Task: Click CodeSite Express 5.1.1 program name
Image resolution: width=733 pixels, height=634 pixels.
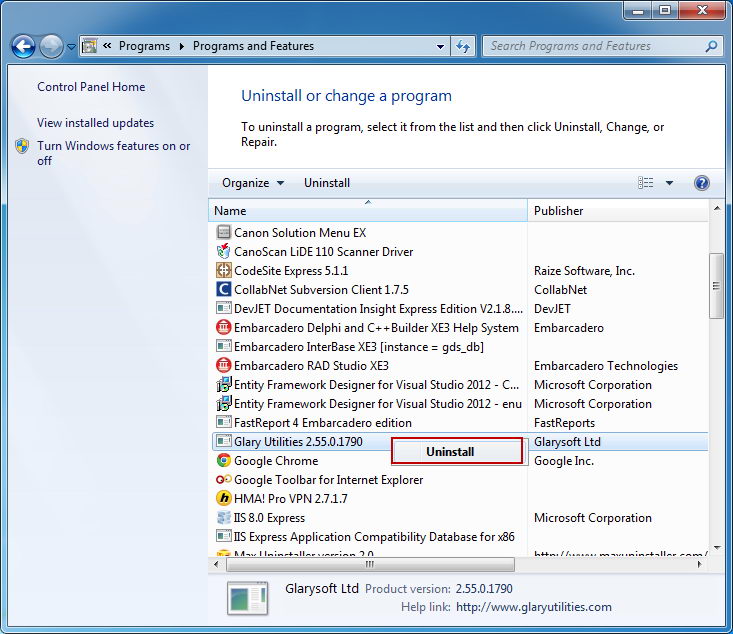Action: point(291,271)
